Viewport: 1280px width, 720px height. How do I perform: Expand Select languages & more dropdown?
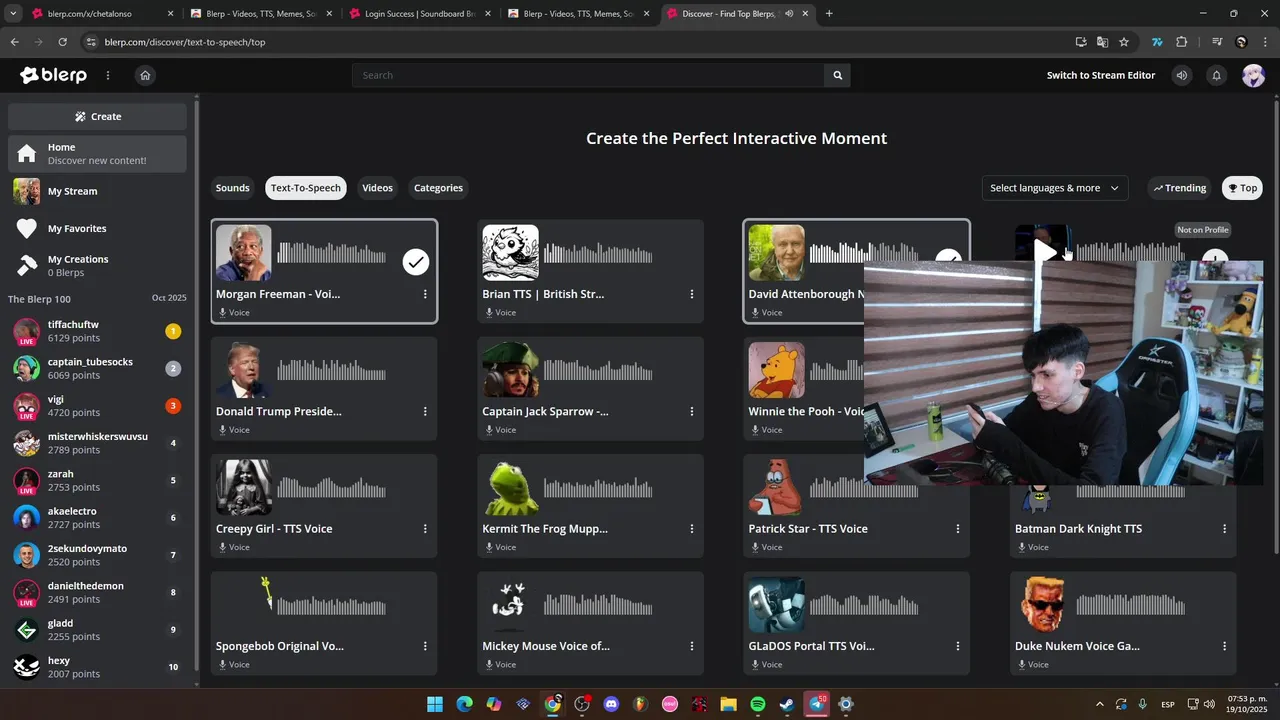[x=1055, y=188]
